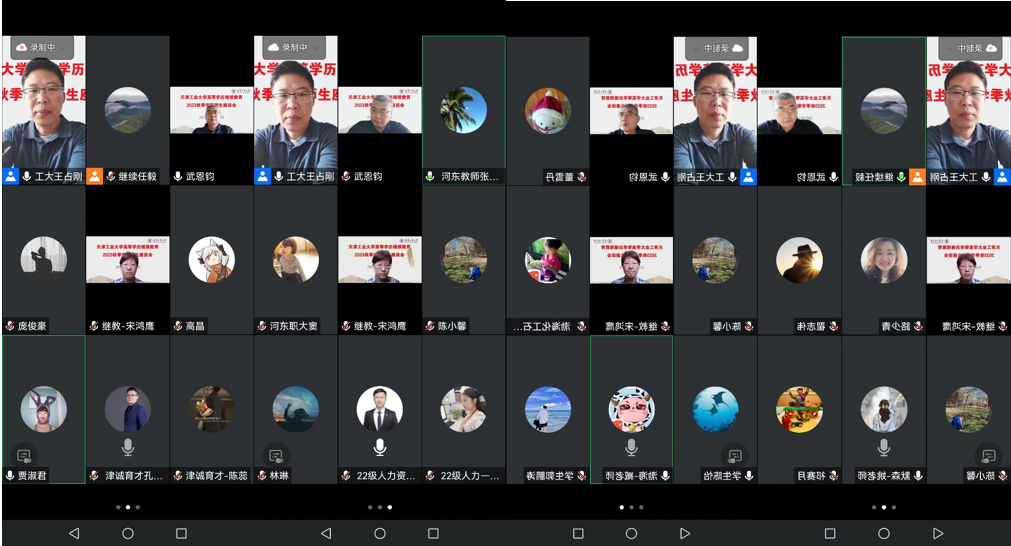Tap the caption icon above 贾淑君's name
This screenshot has width=1011, height=546.
tap(24, 456)
